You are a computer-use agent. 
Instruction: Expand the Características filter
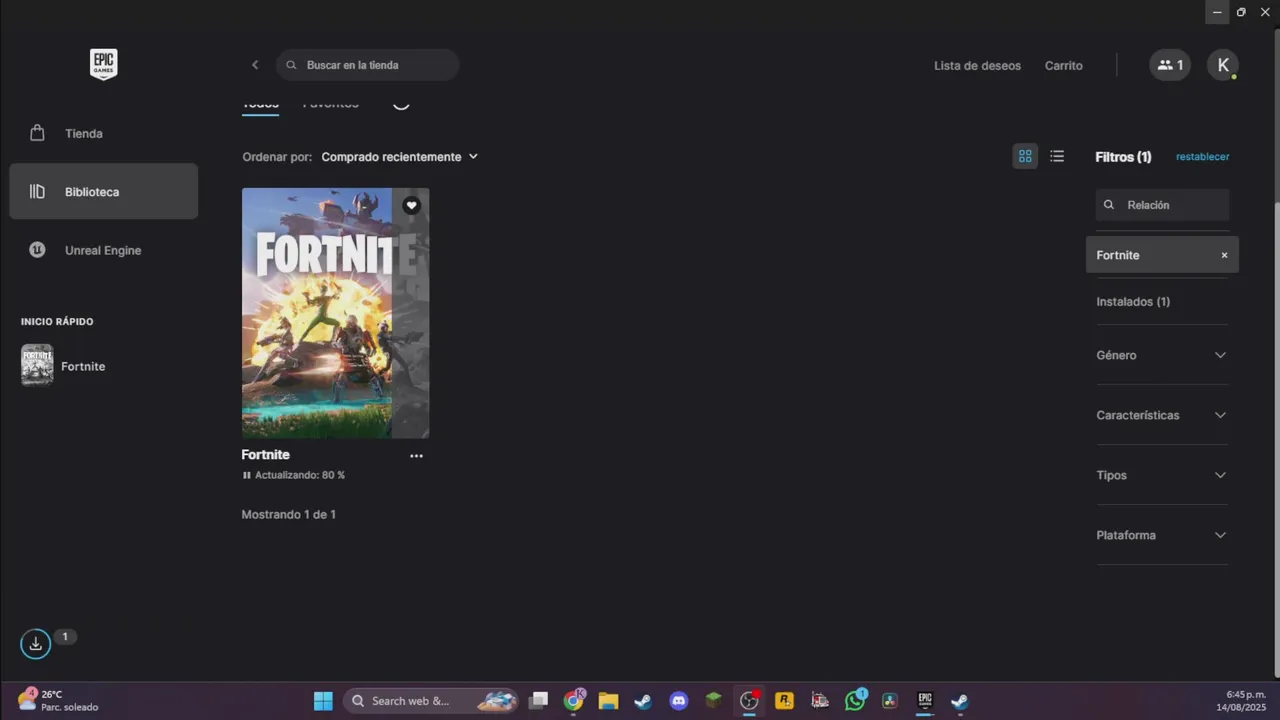click(1162, 415)
